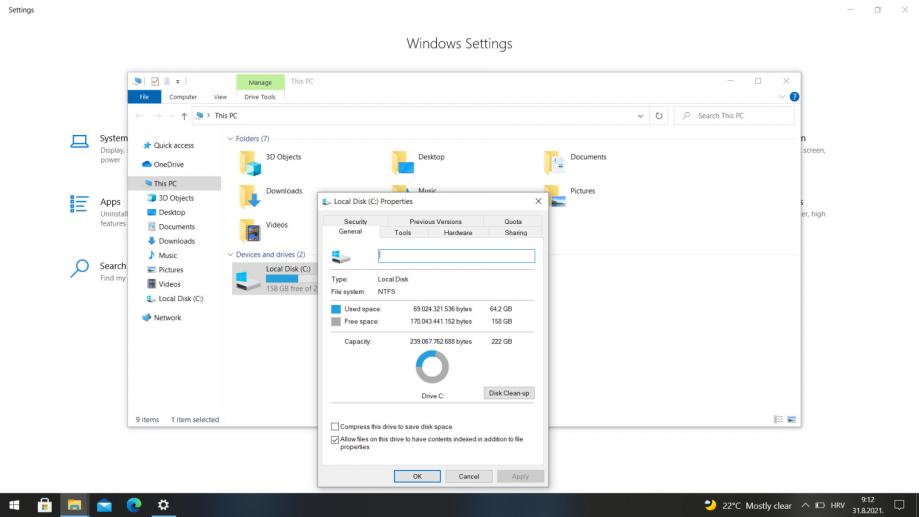Viewport: 919px width, 517px height.
Task: Select OneDrive in navigation pane
Action: [169, 165]
